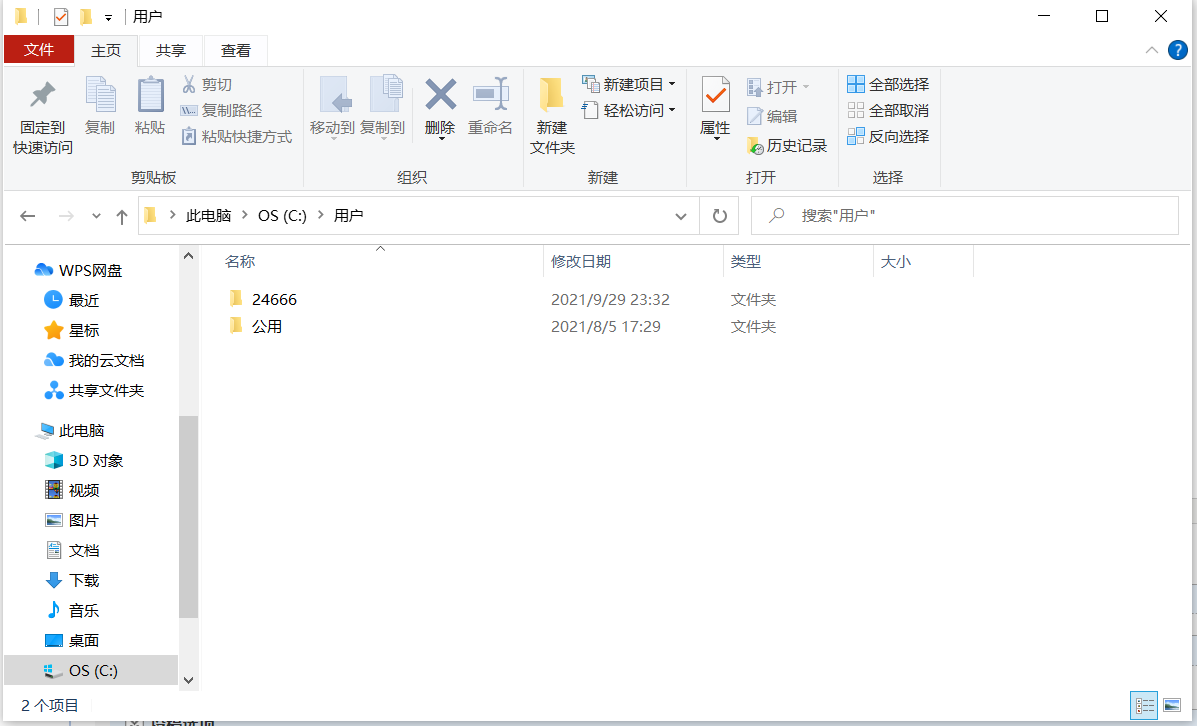Open 我的云文档 in the navigation pane
This screenshot has height=726, width=1197.
pos(95,360)
